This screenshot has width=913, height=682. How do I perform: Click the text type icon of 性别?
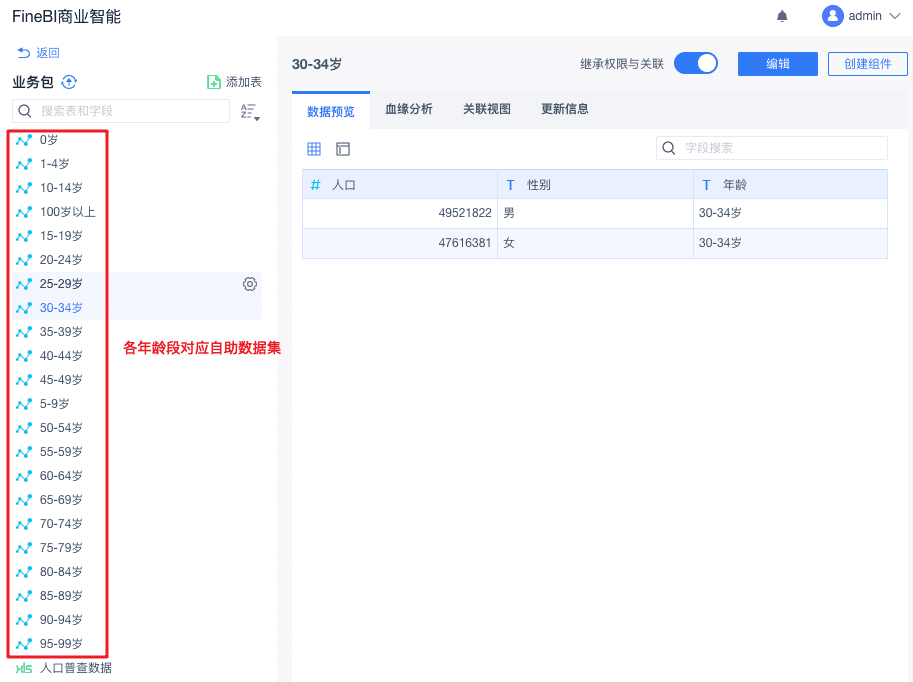pyautogui.click(x=510, y=185)
